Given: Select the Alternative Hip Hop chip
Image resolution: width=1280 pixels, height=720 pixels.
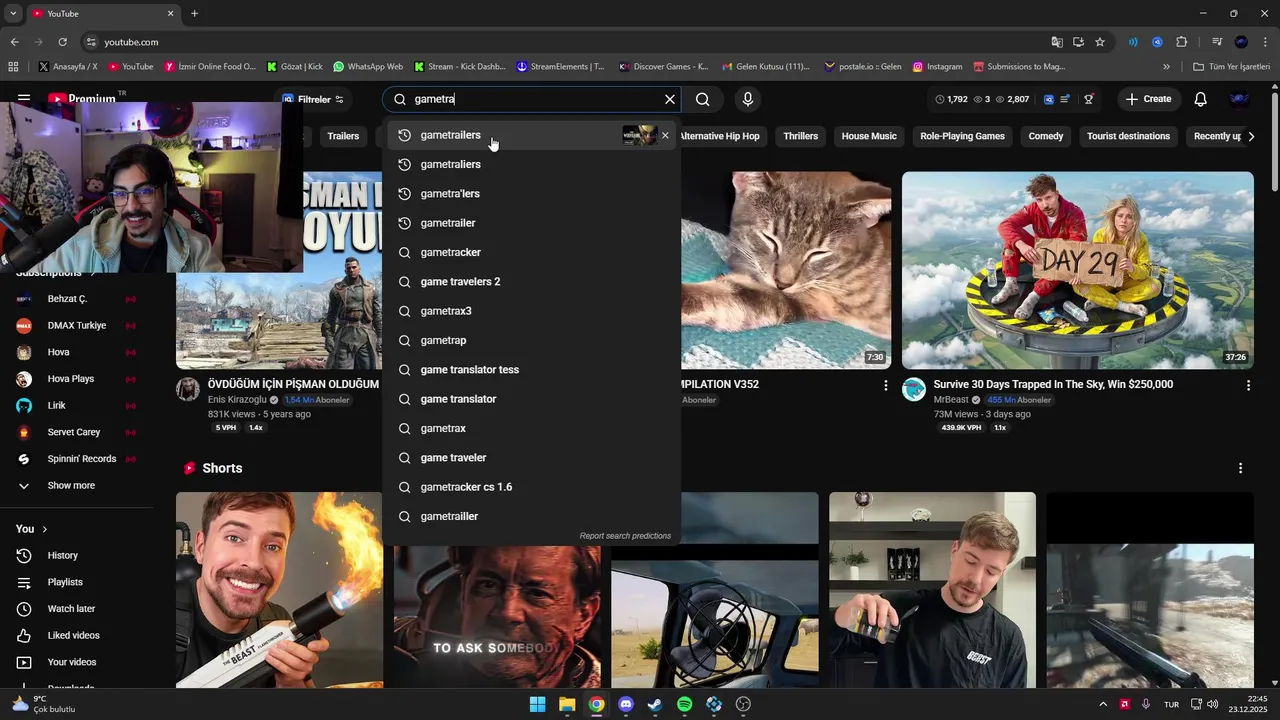Looking at the screenshot, I should coord(720,136).
